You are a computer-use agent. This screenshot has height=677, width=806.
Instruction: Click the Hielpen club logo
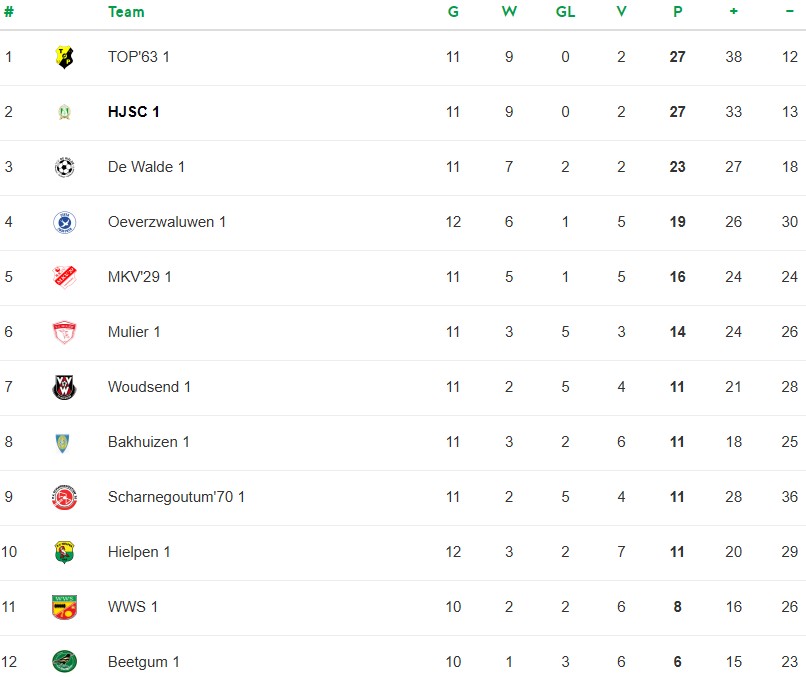point(64,552)
